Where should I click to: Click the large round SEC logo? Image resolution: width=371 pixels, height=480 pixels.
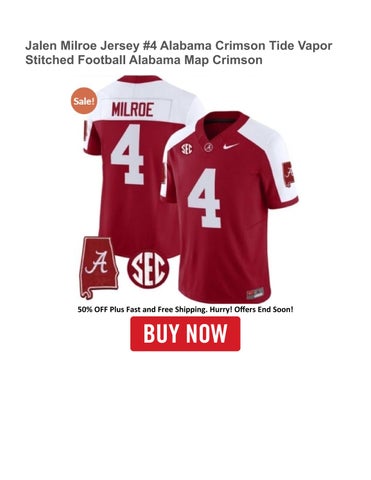click(x=148, y=270)
